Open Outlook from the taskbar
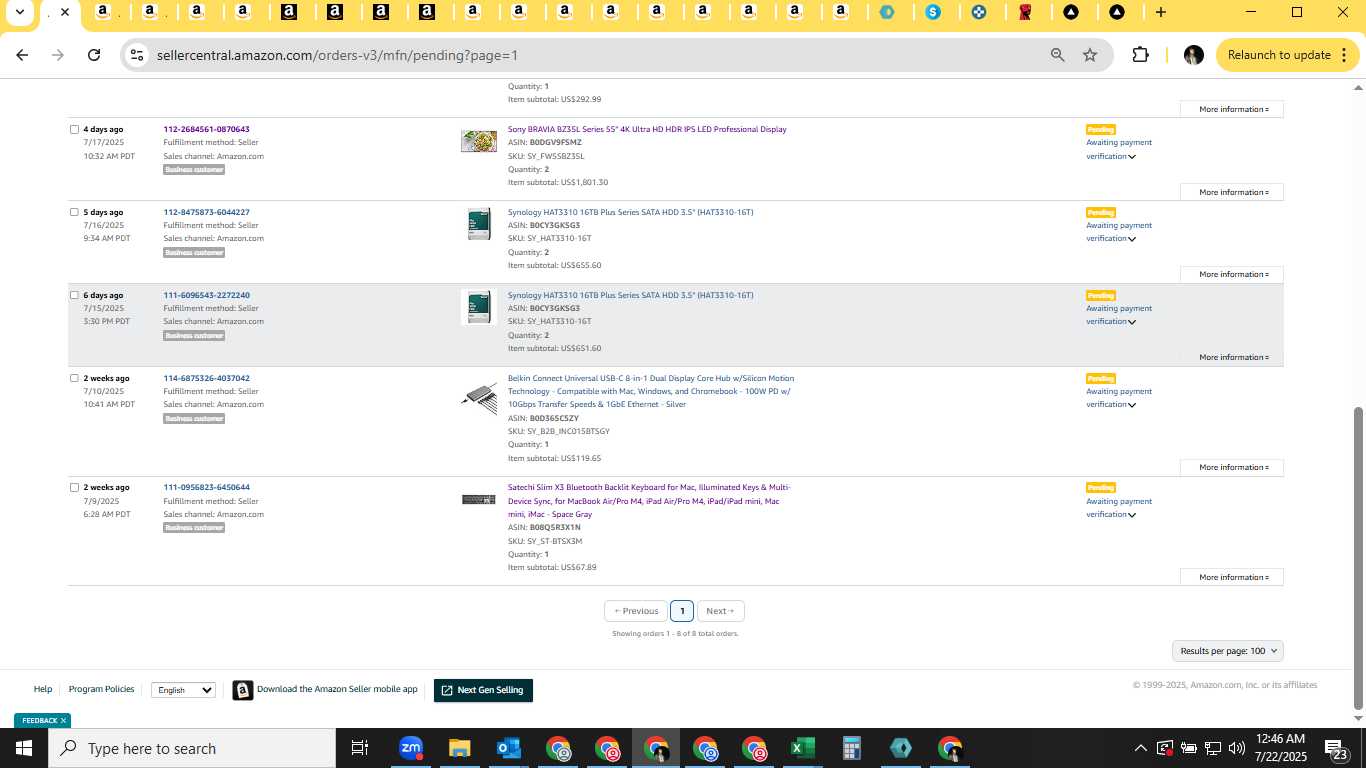 pyautogui.click(x=508, y=748)
